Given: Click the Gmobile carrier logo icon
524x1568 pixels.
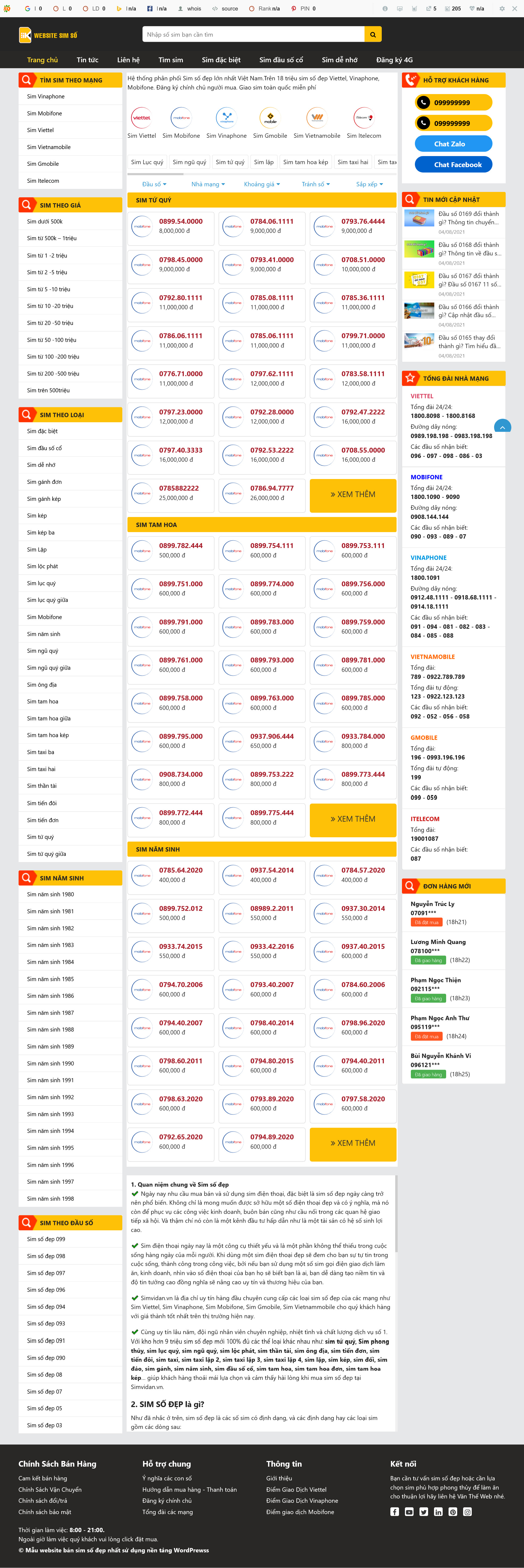Looking at the screenshot, I should (x=270, y=118).
